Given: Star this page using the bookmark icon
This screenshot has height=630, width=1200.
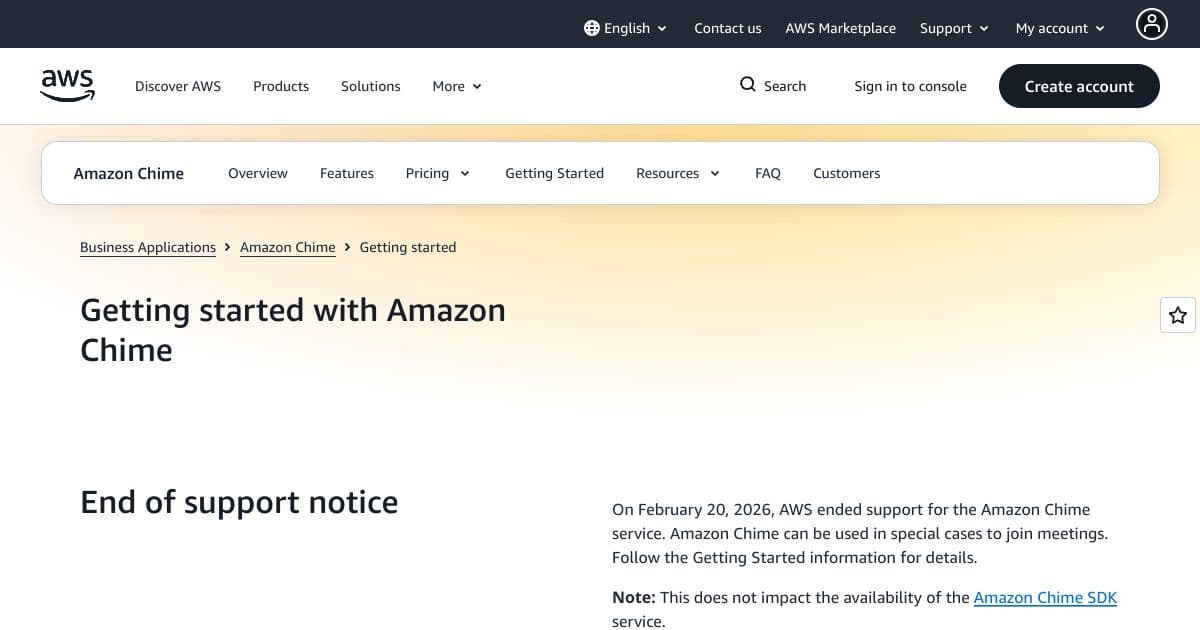Looking at the screenshot, I should click(x=1177, y=314).
